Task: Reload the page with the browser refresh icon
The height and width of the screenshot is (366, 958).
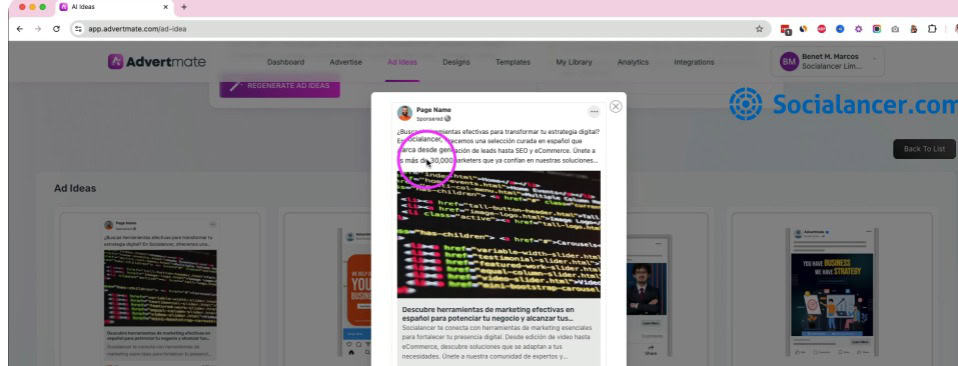Action: tap(56, 29)
